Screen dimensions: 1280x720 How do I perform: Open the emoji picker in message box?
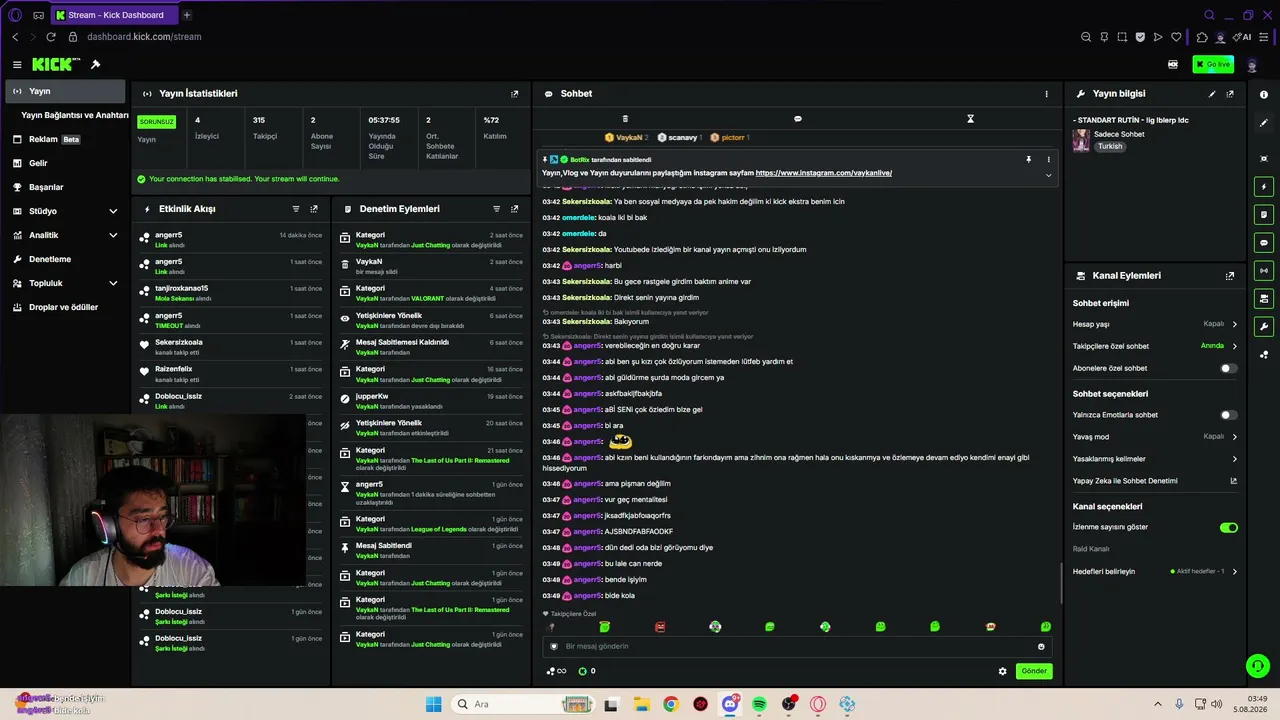[x=1041, y=646]
